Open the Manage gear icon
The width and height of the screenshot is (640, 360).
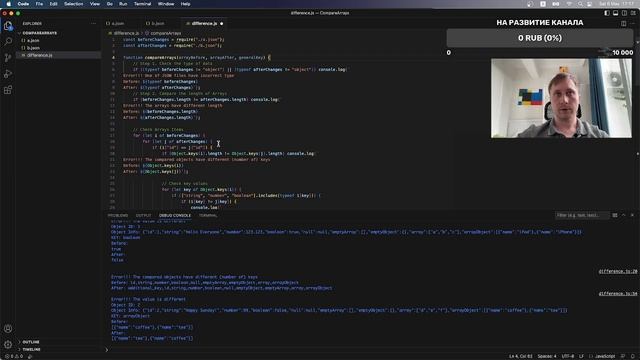pyautogui.click(x=8, y=344)
